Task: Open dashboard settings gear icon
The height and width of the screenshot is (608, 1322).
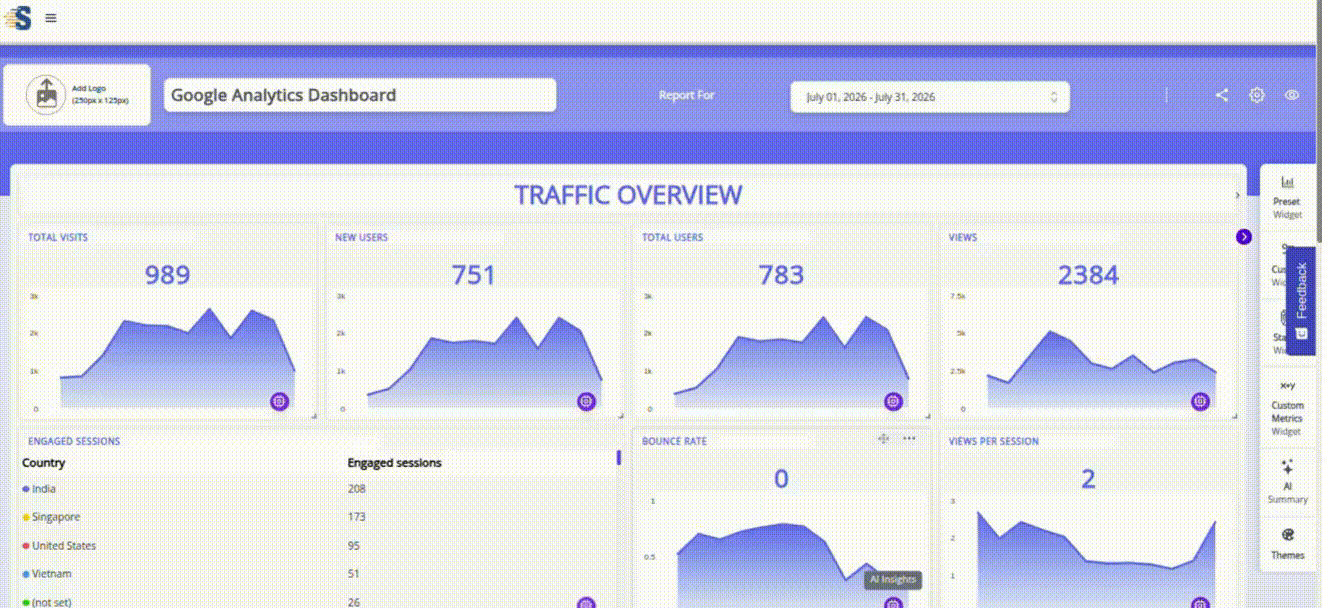Action: point(1257,95)
